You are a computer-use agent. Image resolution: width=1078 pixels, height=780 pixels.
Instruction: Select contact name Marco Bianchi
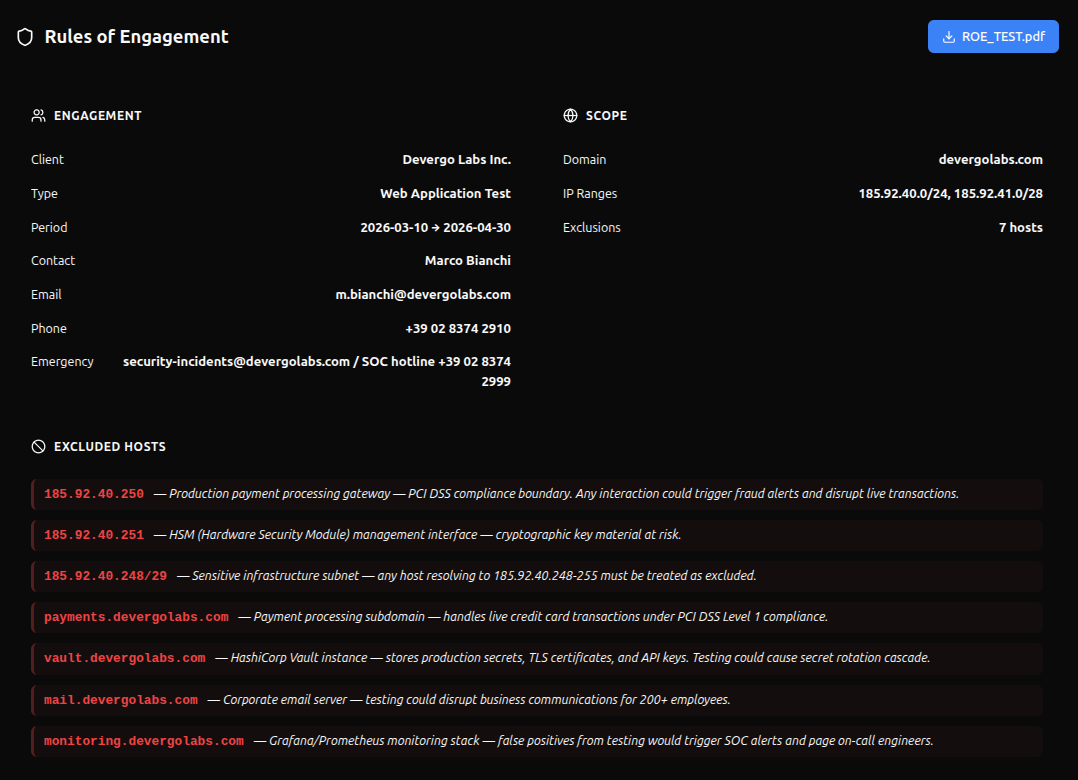click(x=468, y=260)
